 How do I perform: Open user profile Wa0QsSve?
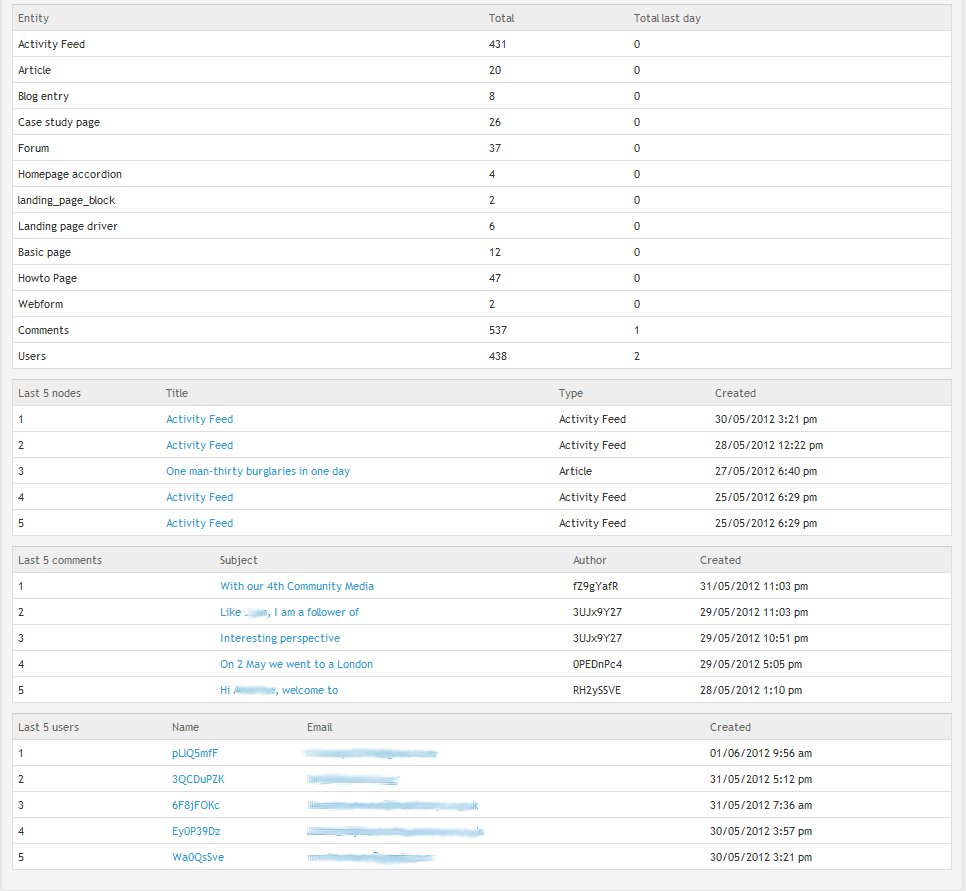click(x=198, y=857)
